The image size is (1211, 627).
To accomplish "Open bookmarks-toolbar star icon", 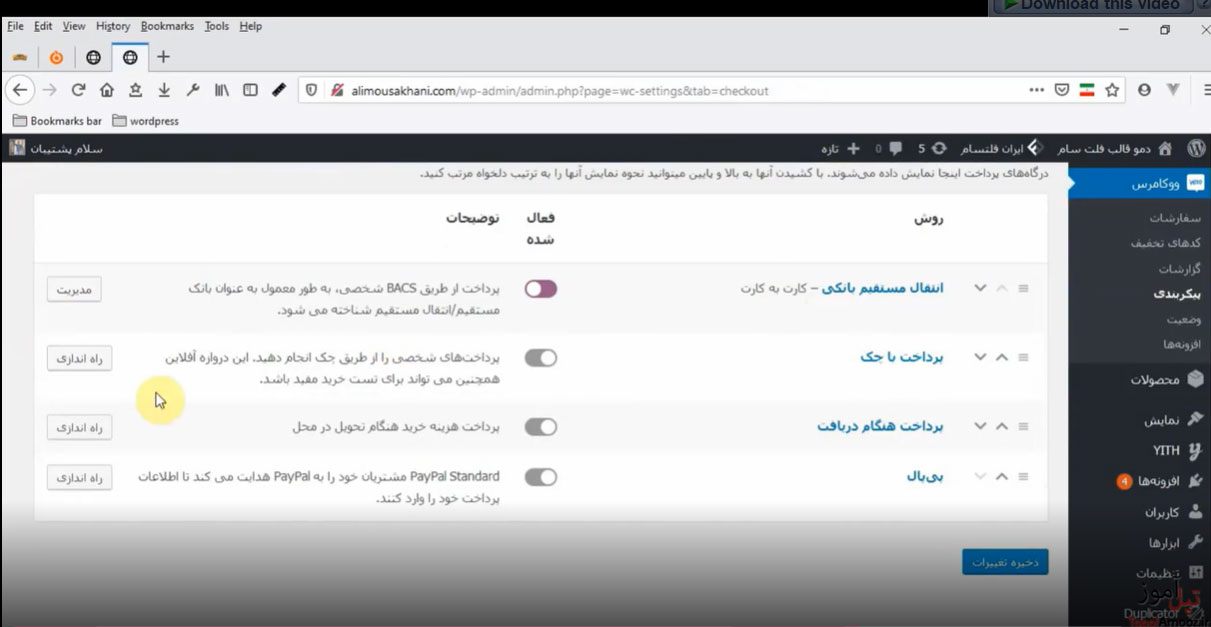I will [x=135, y=90].
